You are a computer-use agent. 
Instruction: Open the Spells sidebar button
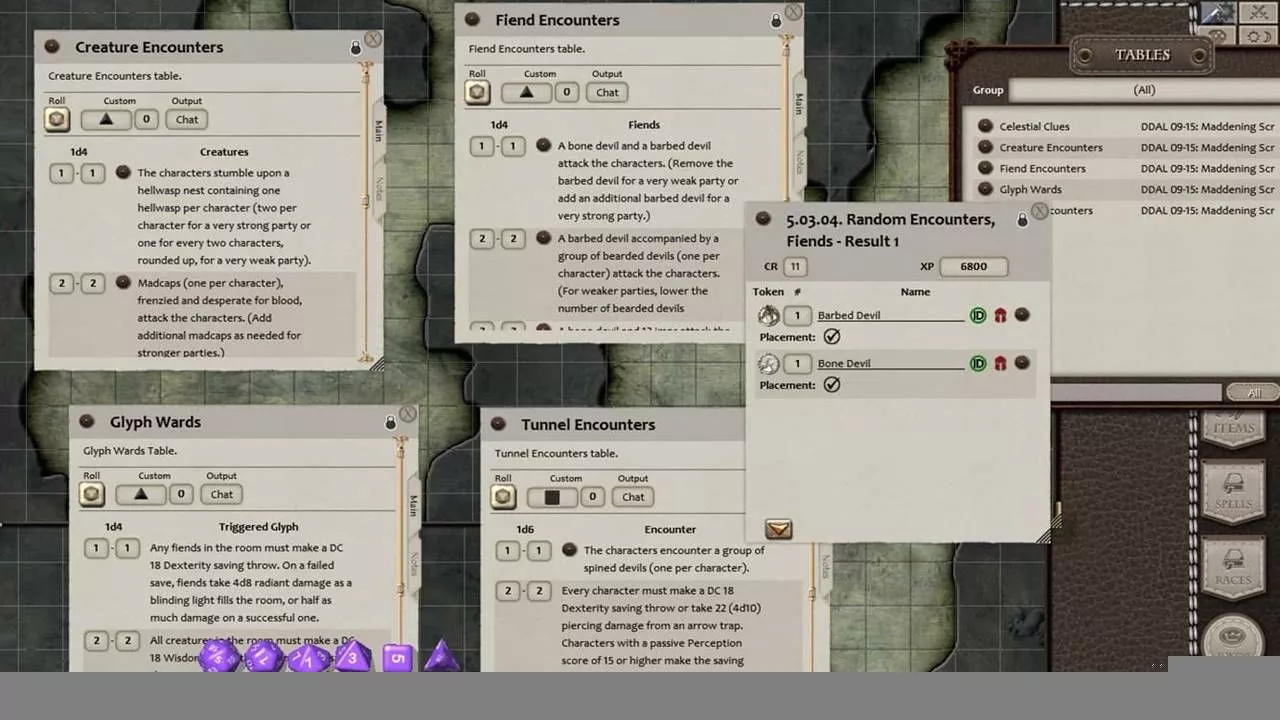tap(1234, 495)
